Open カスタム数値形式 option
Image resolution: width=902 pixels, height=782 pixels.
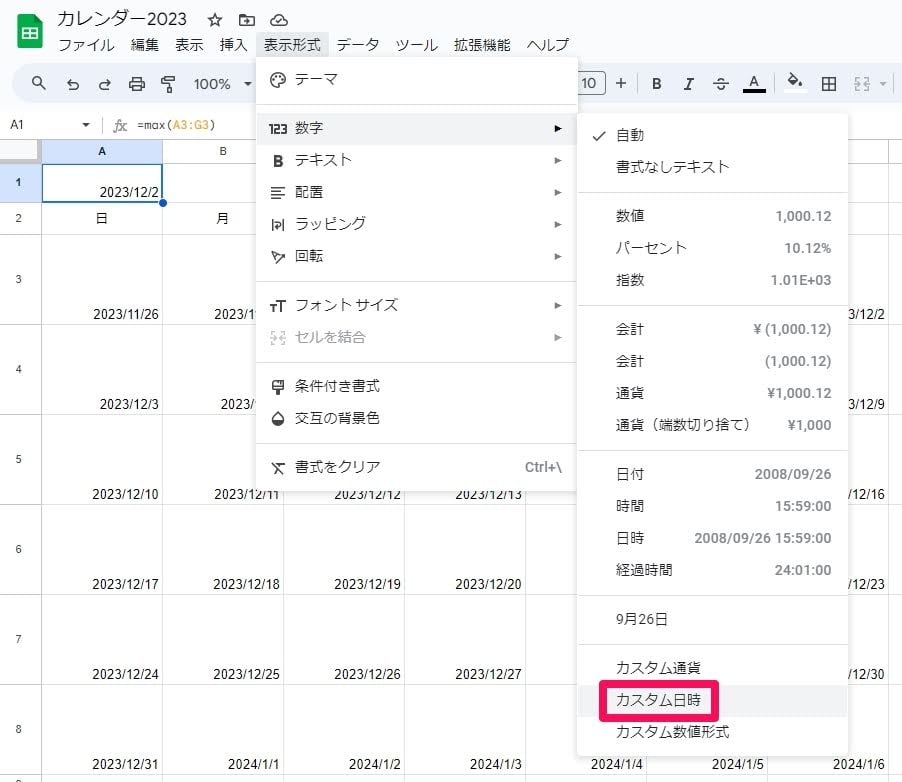pyautogui.click(x=712, y=732)
